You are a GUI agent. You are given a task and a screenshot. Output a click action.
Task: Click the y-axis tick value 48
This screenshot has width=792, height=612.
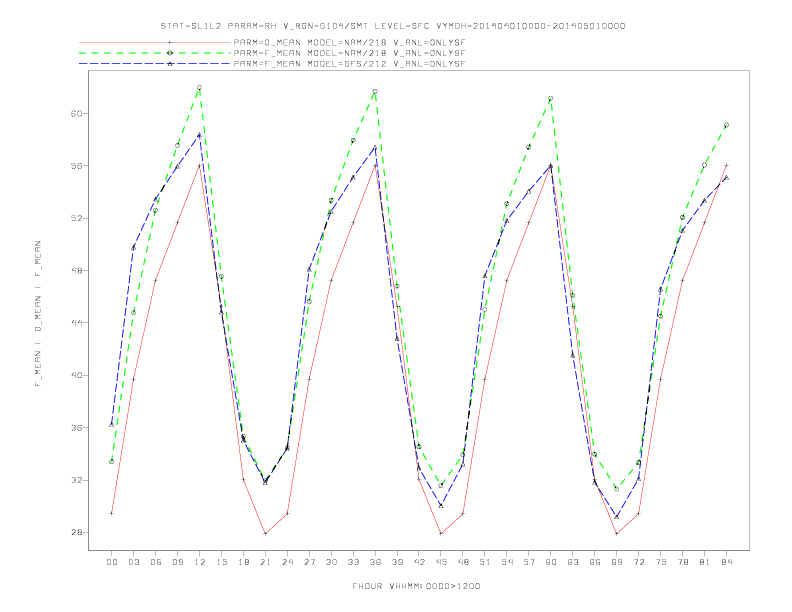point(77,270)
